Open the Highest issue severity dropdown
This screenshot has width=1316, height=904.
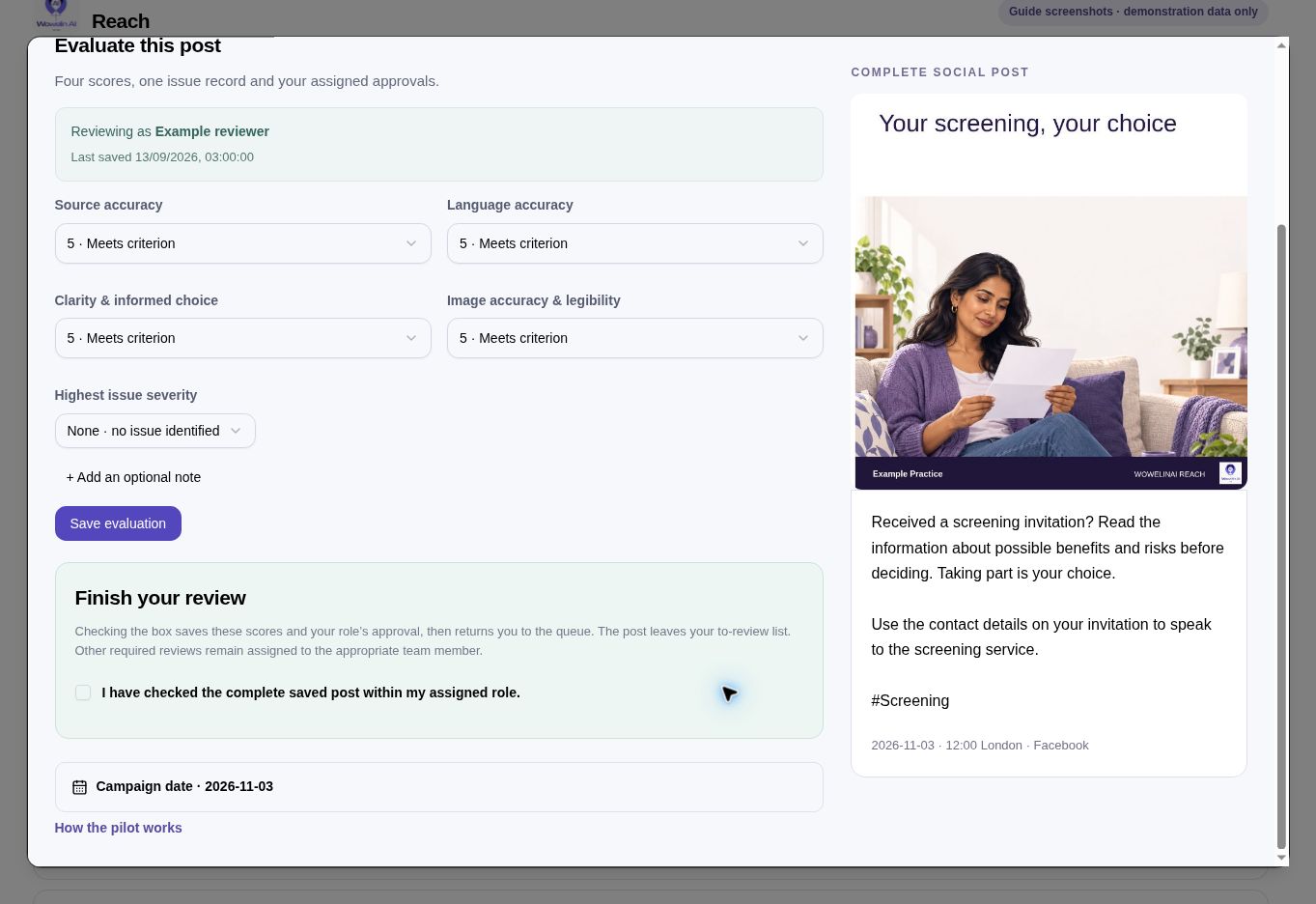tap(154, 431)
